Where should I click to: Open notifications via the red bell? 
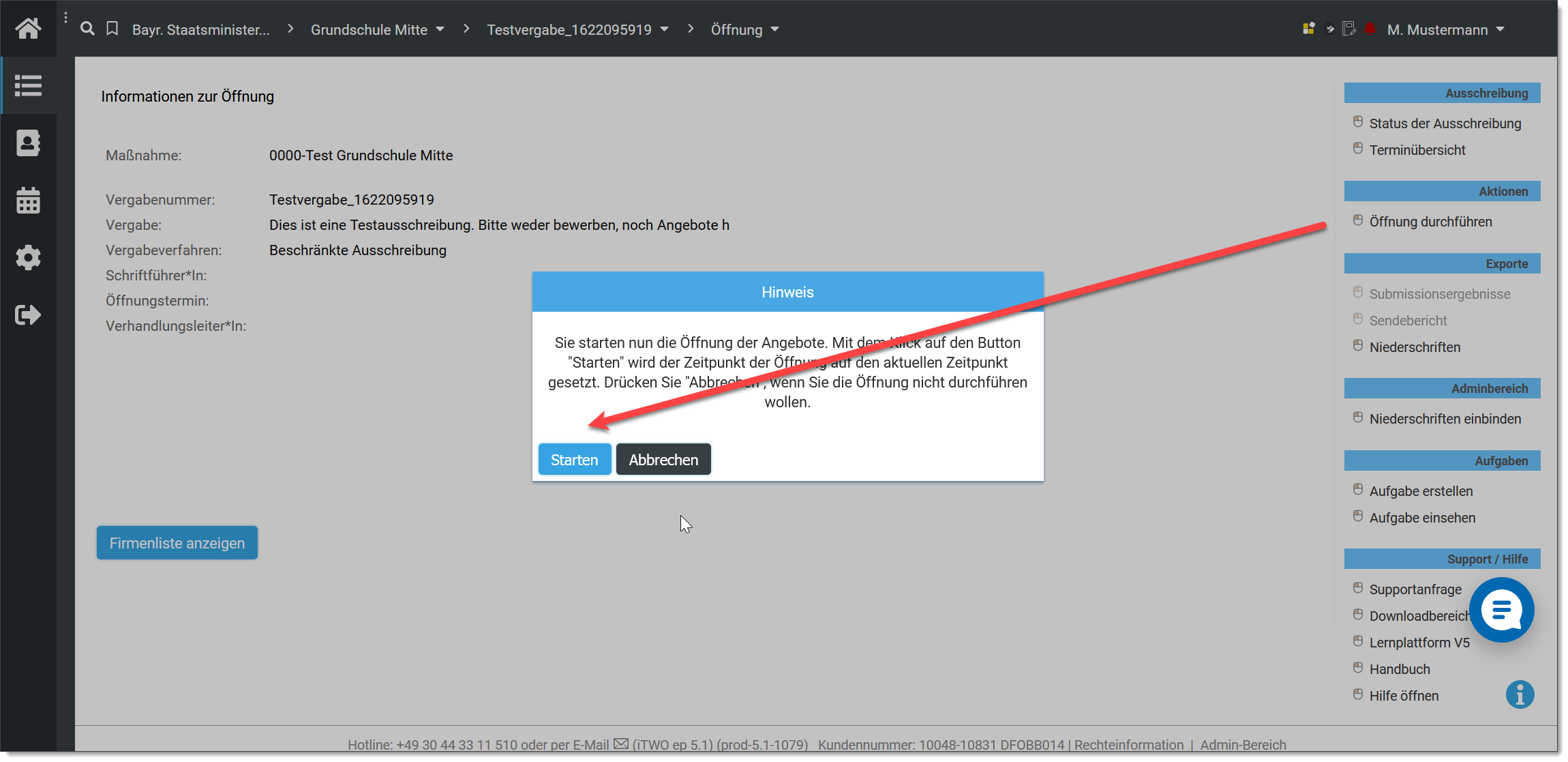click(1370, 29)
